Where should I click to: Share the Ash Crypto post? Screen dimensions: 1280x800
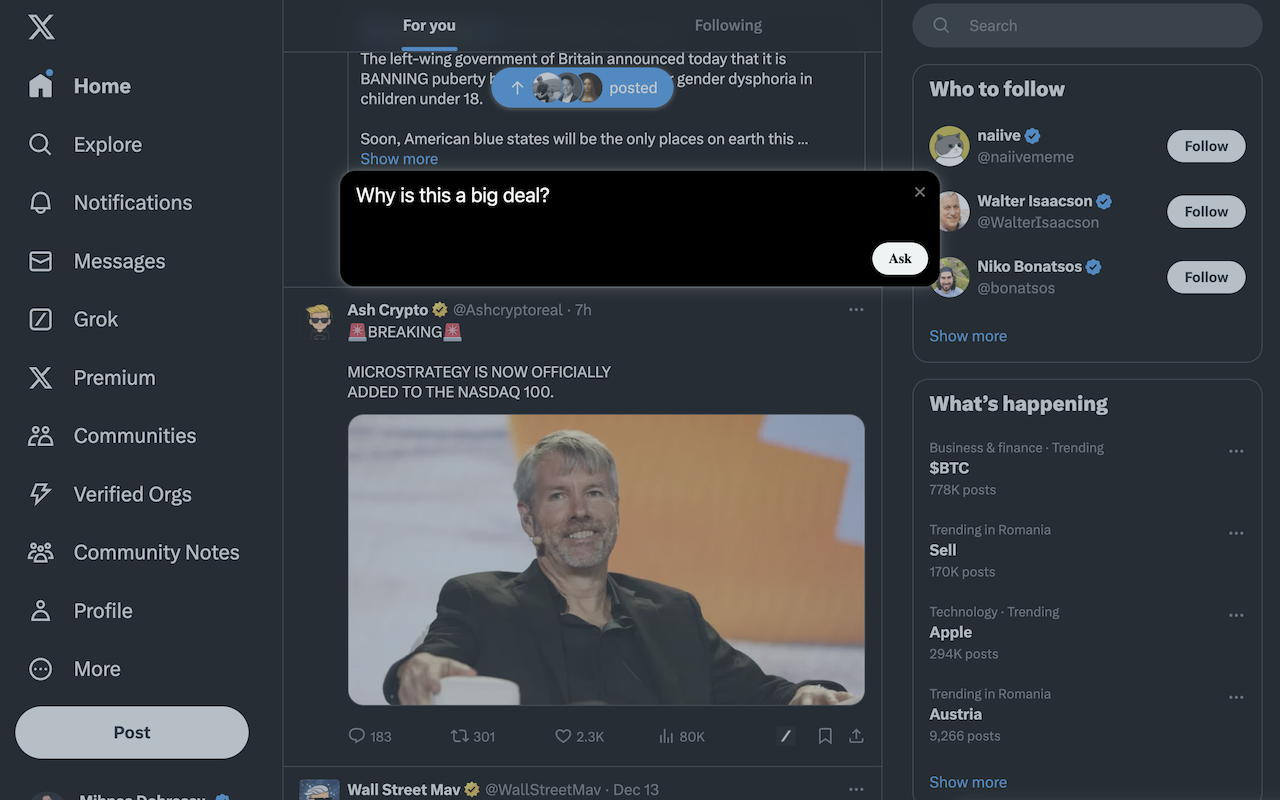click(856, 736)
